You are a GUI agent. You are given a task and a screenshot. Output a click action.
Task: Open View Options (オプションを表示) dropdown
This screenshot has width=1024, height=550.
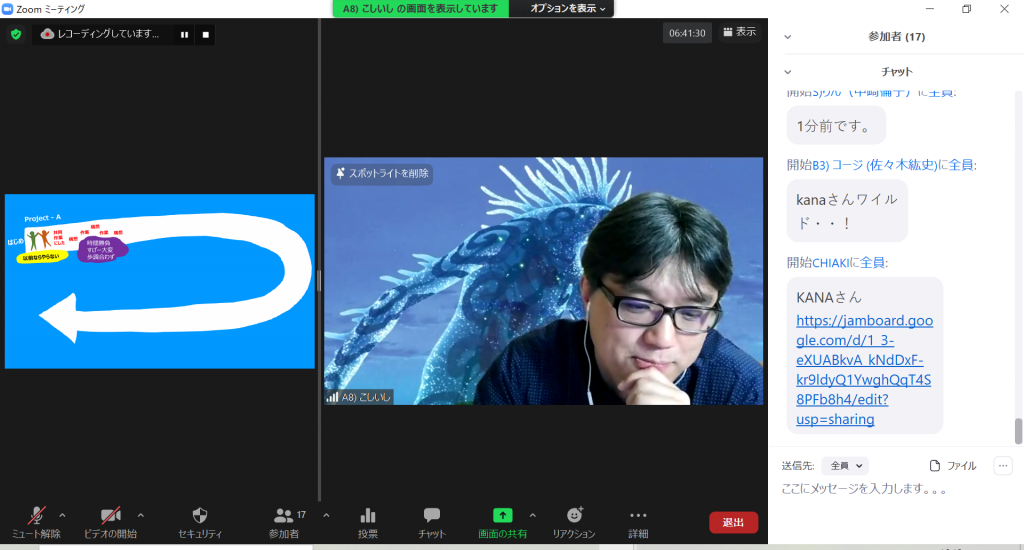(x=568, y=8)
